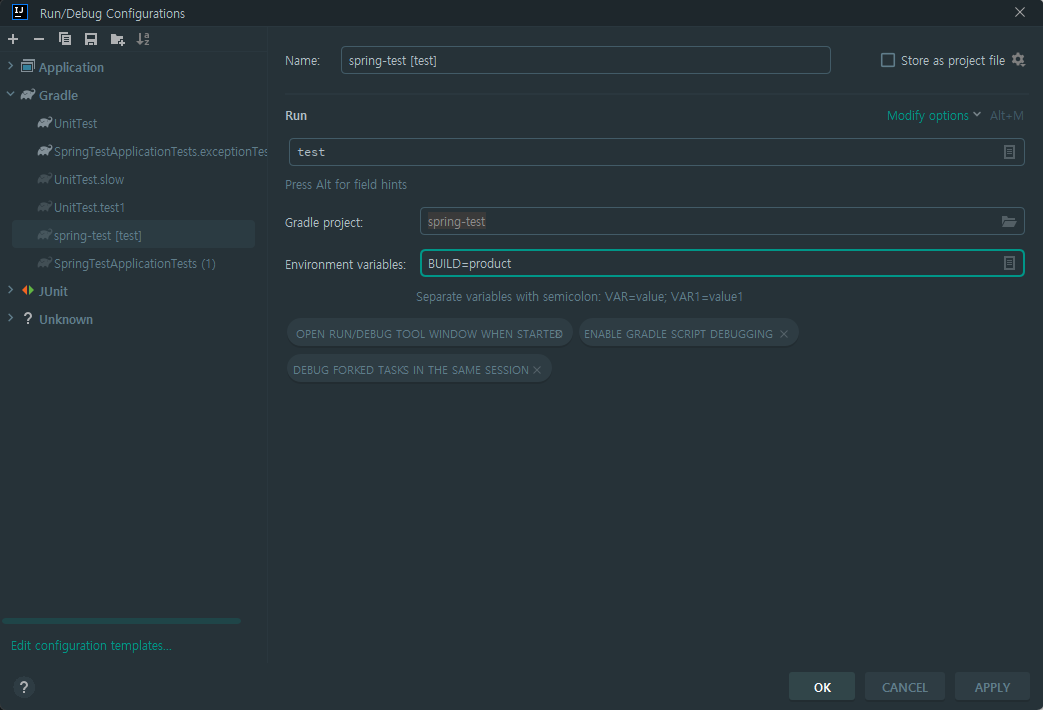The height and width of the screenshot is (710, 1043).
Task: Remove the selected configuration with the minus icon
Action: pos(39,39)
